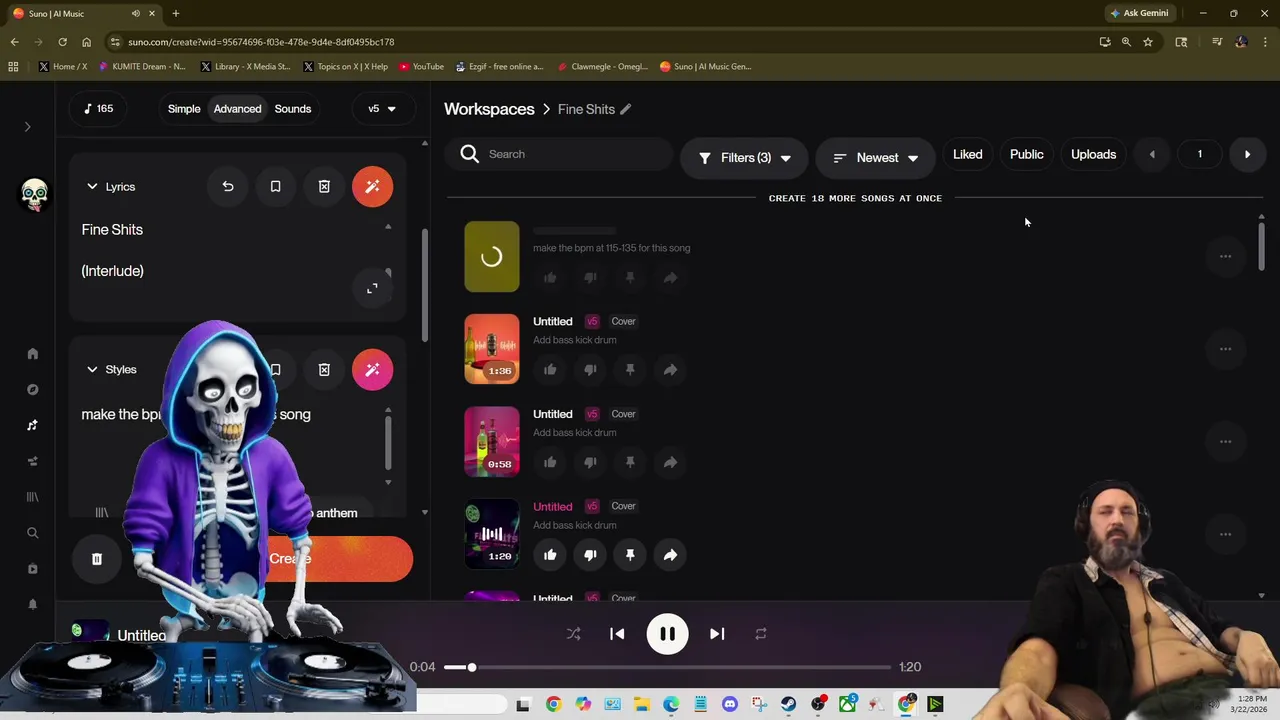
Task: Dislike the 1:36 Untitled song
Action: (x=590, y=370)
